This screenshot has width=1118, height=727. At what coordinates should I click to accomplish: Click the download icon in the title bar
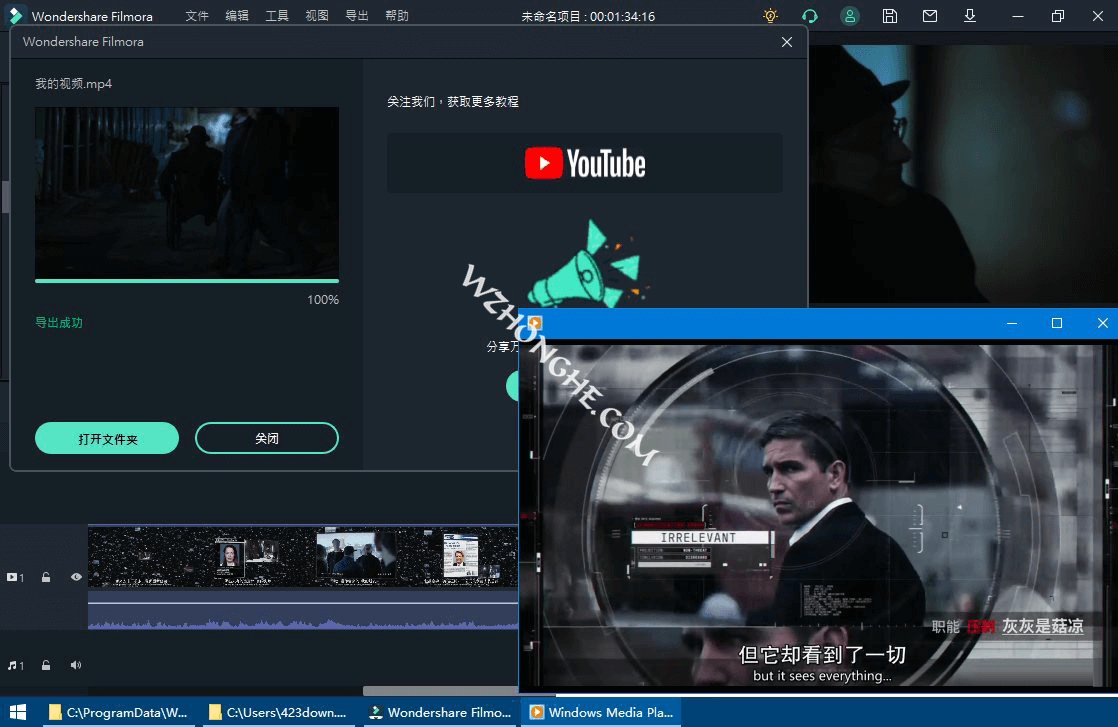point(969,16)
